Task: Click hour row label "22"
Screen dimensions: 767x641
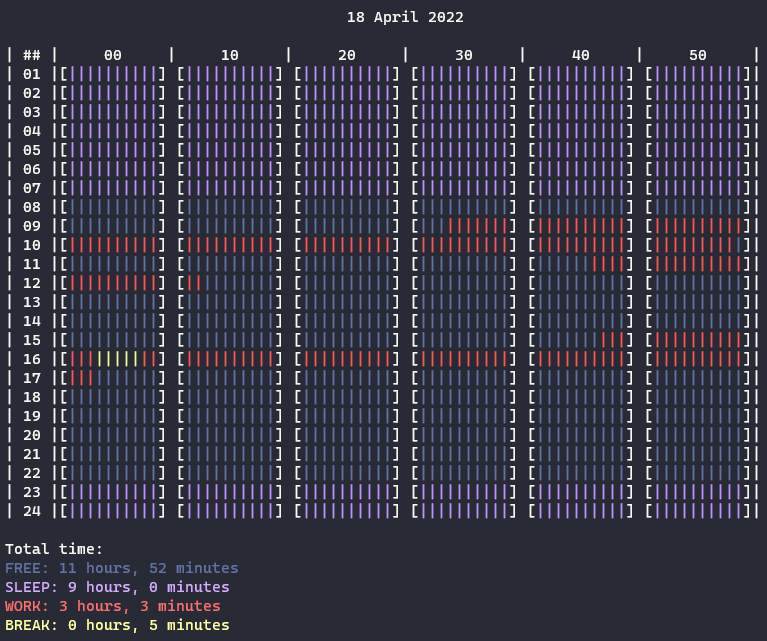Action: [x=32, y=473]
